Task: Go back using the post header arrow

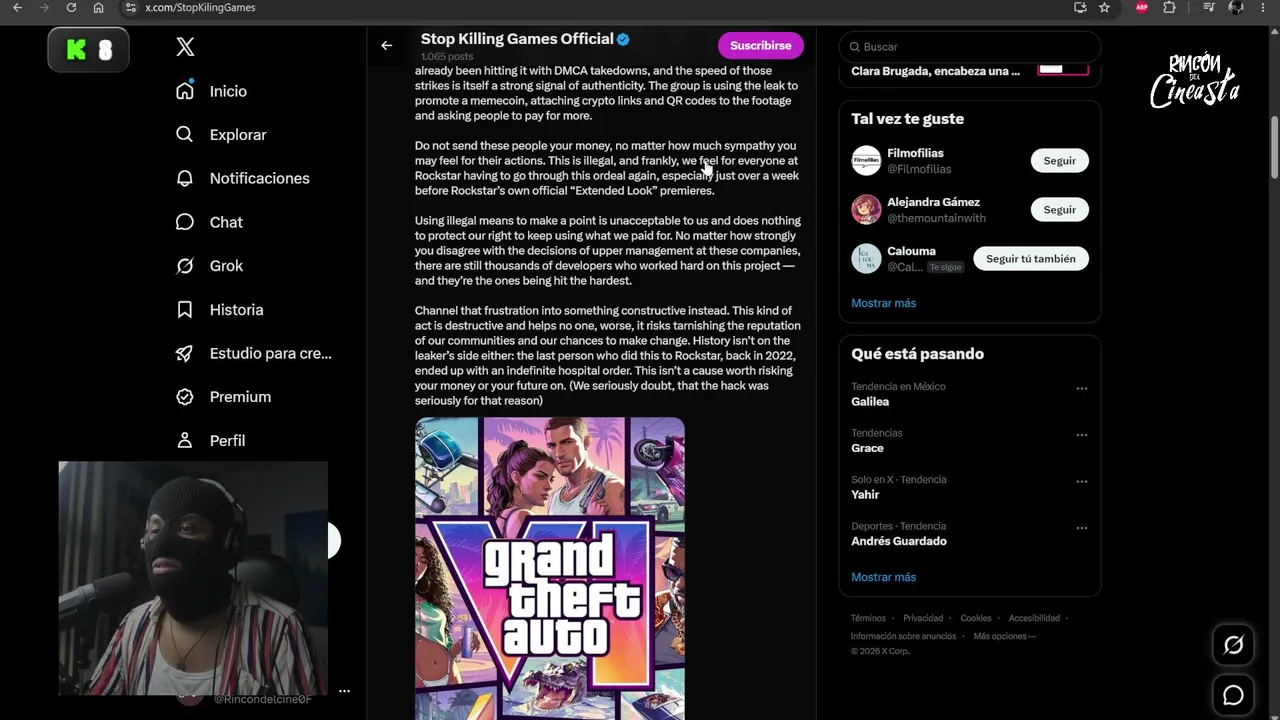Action: pos(387,45)
